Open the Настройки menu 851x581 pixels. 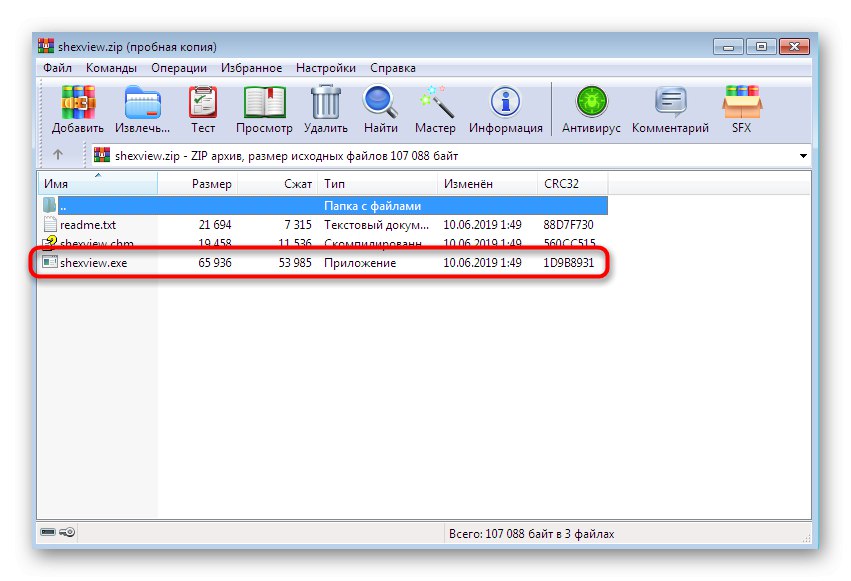point(326,68)
